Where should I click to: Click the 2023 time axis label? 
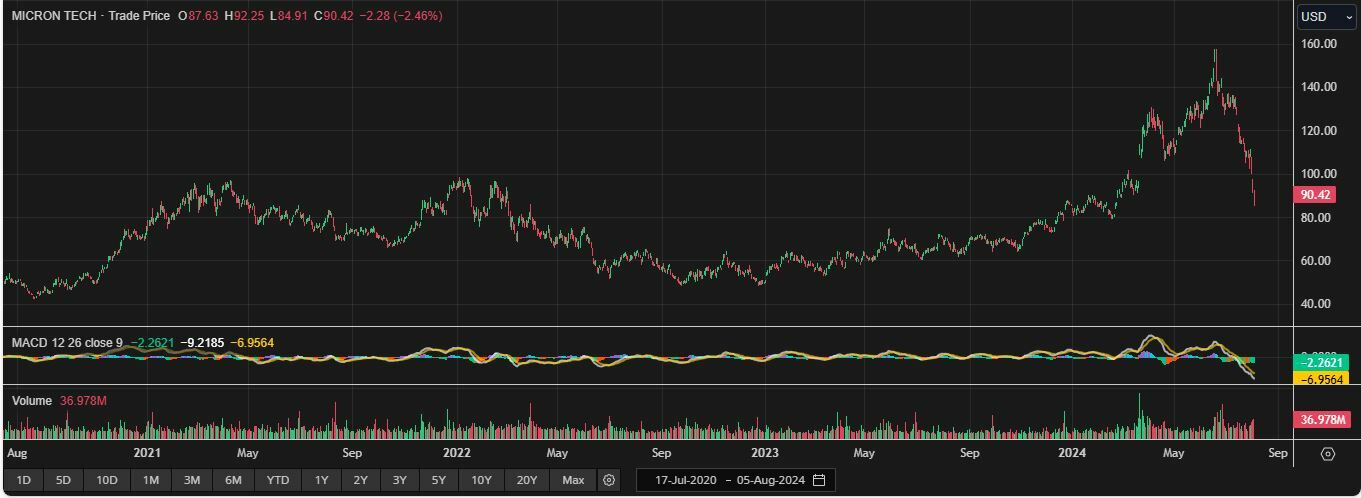[x=765, y=452]
